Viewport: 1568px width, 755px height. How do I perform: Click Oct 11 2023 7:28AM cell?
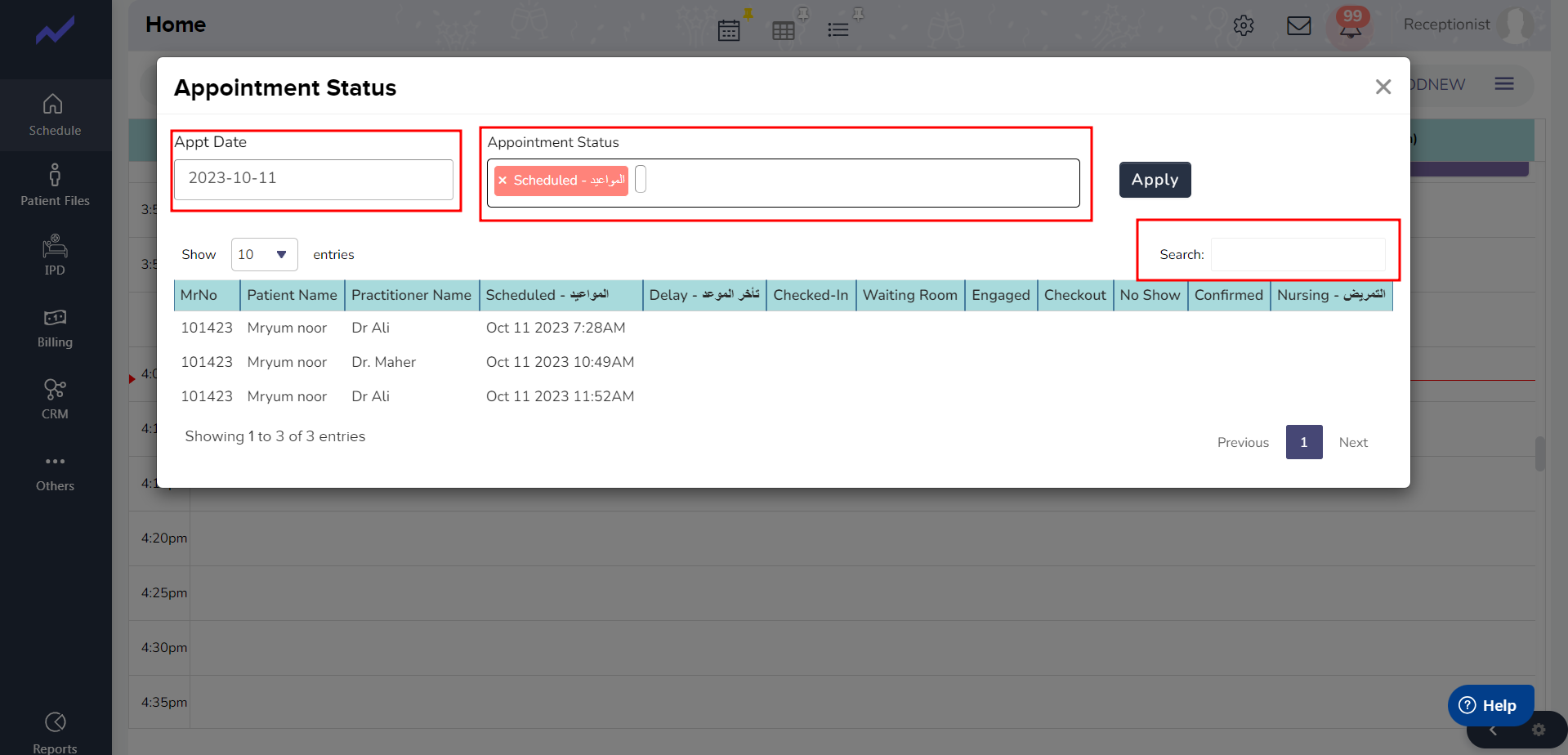point(556,328)
